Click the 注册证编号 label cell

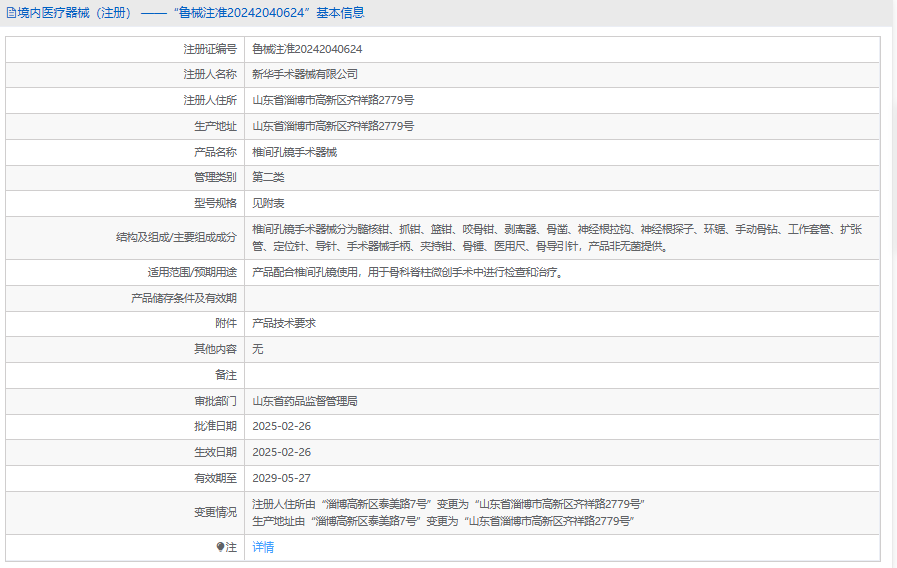coord(125,49)
